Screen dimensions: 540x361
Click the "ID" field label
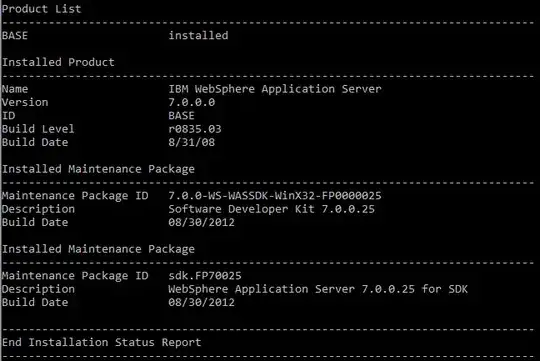[9, 116]
